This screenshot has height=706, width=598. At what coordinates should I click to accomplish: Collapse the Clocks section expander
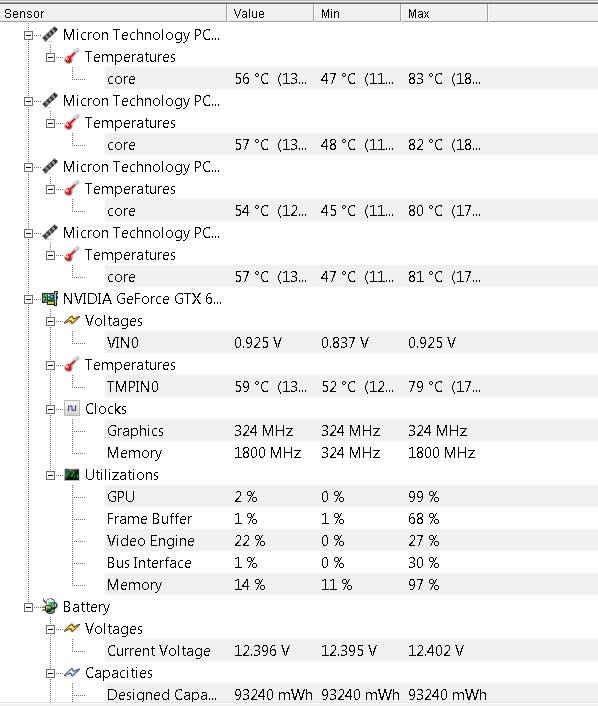coord(50,409)
